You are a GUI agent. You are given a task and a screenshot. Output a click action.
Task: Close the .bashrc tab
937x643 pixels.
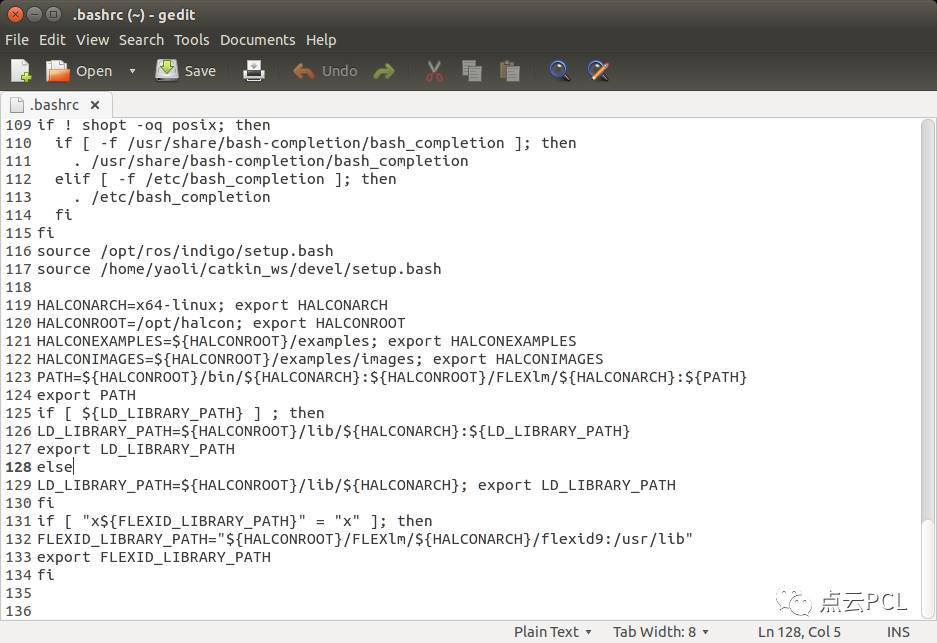point(95,104)
